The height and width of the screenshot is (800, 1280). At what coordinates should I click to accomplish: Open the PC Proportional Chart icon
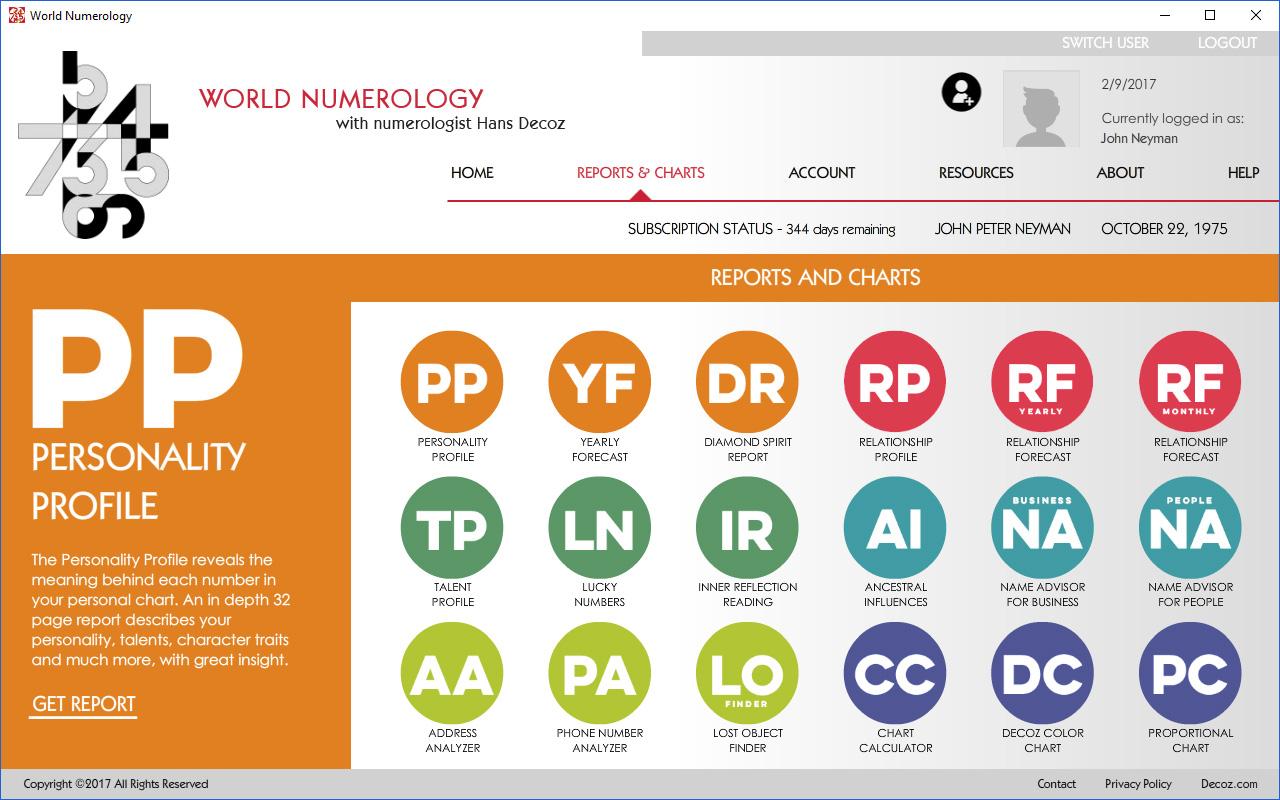[x=1190, y=673]
